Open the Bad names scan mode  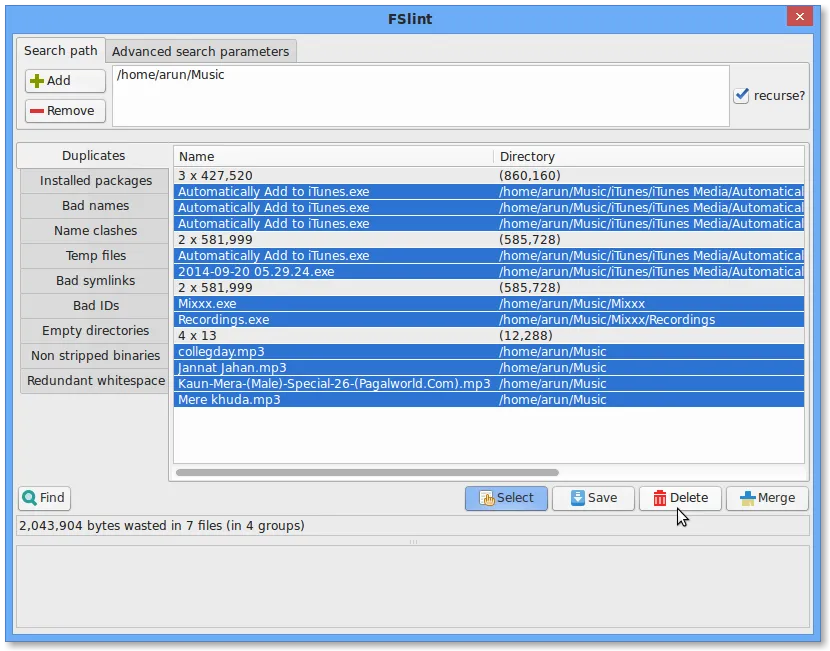pyautogui.click(x=94, y=205)
